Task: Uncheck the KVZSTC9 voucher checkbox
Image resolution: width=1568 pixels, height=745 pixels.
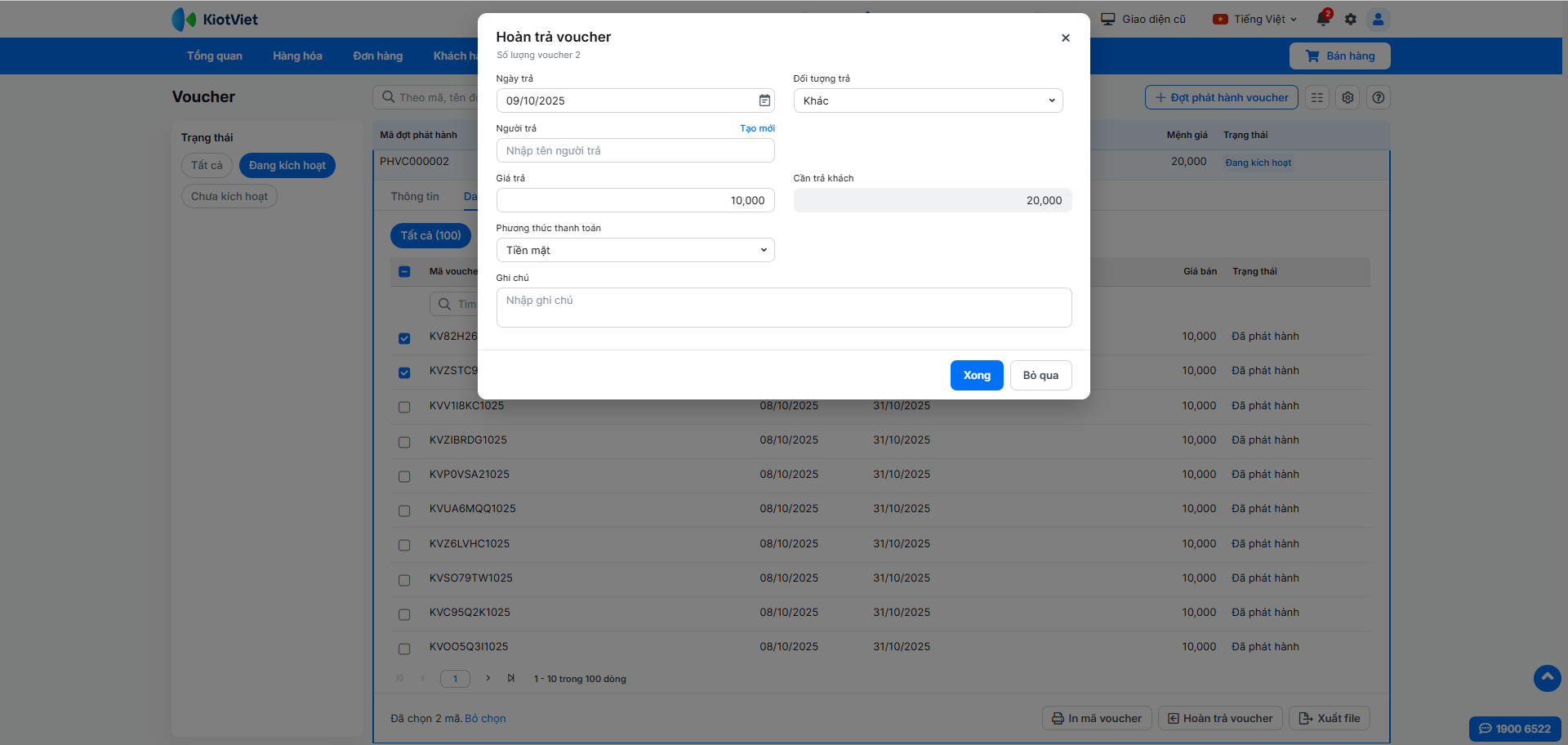Action: tap(404, 372)
